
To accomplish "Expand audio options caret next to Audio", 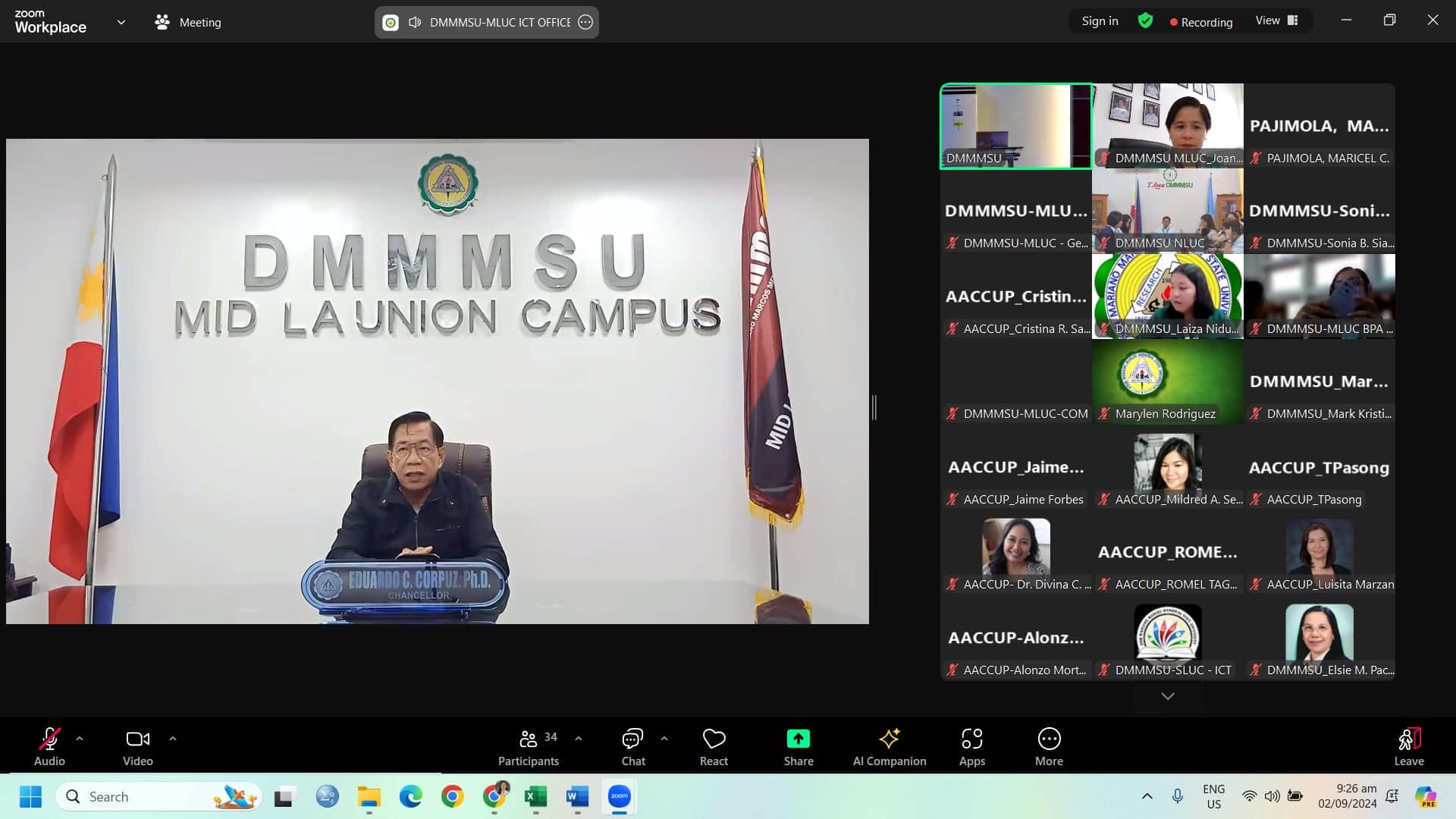I will click(80, 738).
